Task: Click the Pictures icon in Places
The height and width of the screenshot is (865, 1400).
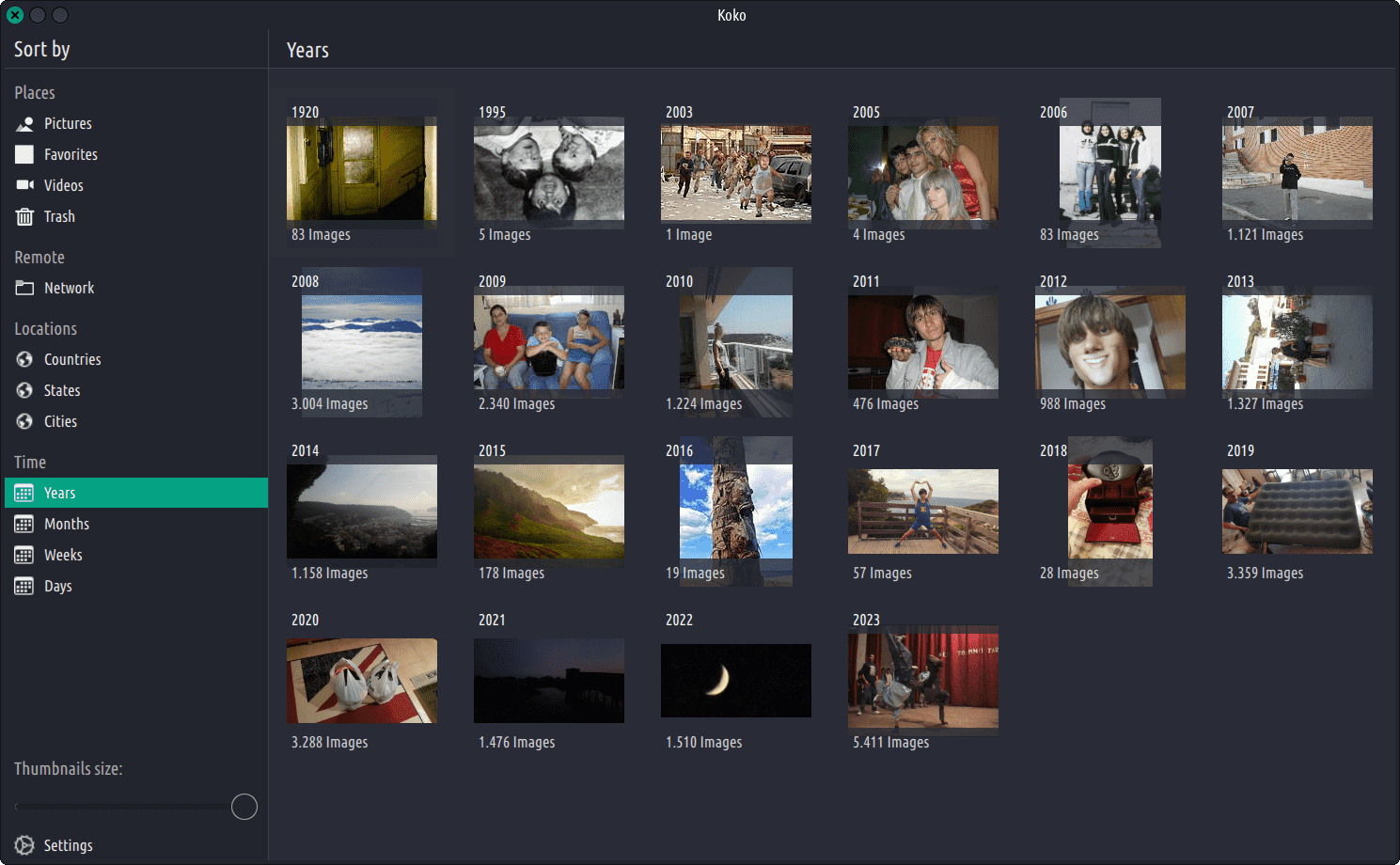Action: tap(24, 124)
